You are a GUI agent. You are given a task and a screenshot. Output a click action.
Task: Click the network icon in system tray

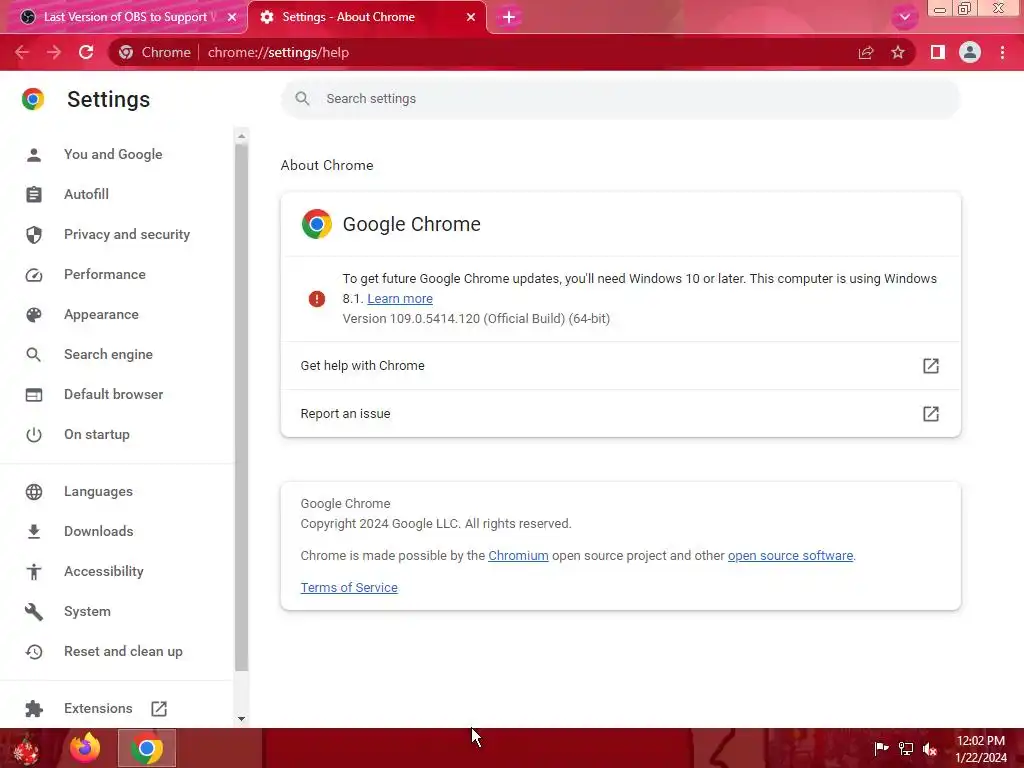tap(906, 748)
